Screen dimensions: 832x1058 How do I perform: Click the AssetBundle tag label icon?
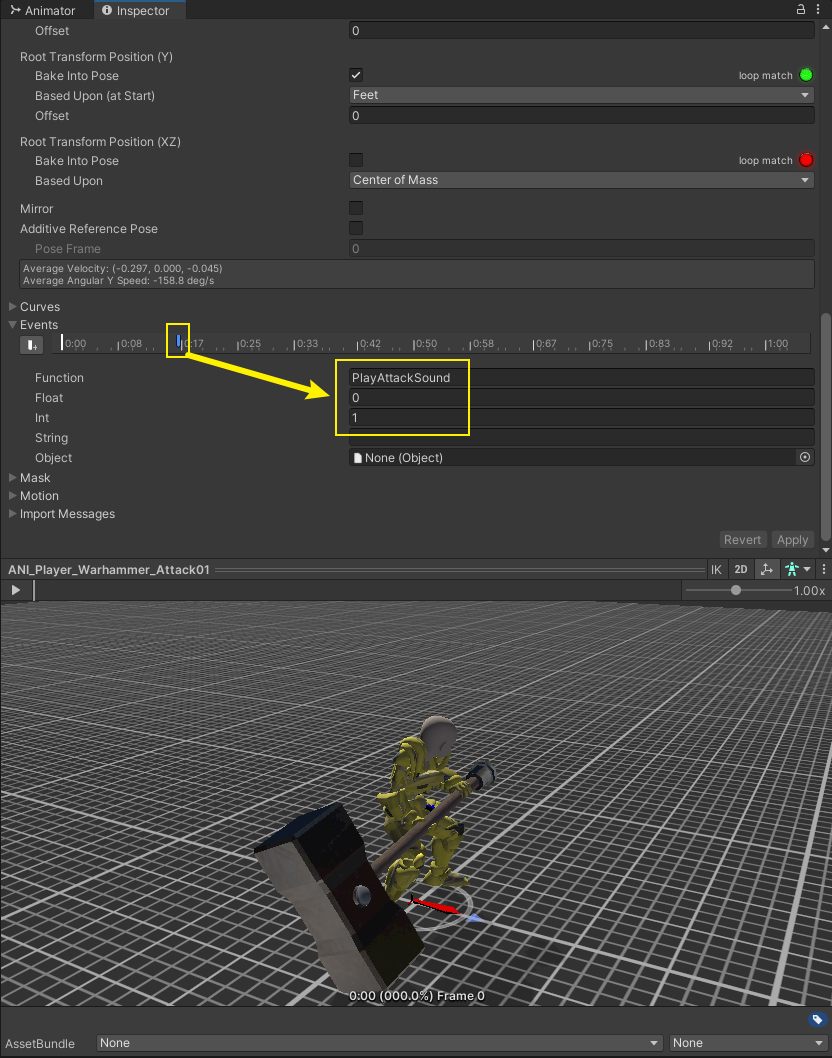coord(817,1020)
